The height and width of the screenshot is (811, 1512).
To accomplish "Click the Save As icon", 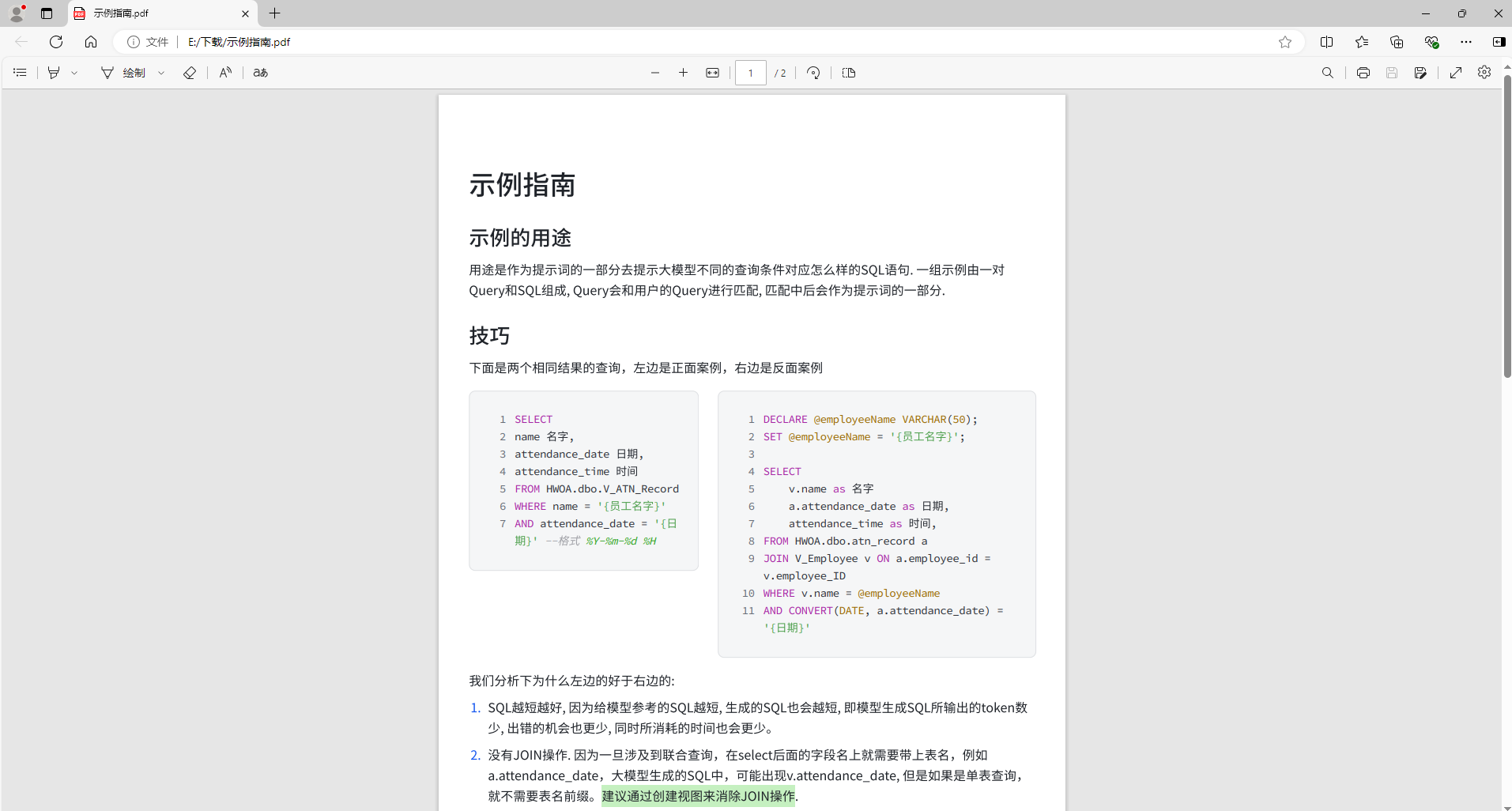I will (1420, 73).
